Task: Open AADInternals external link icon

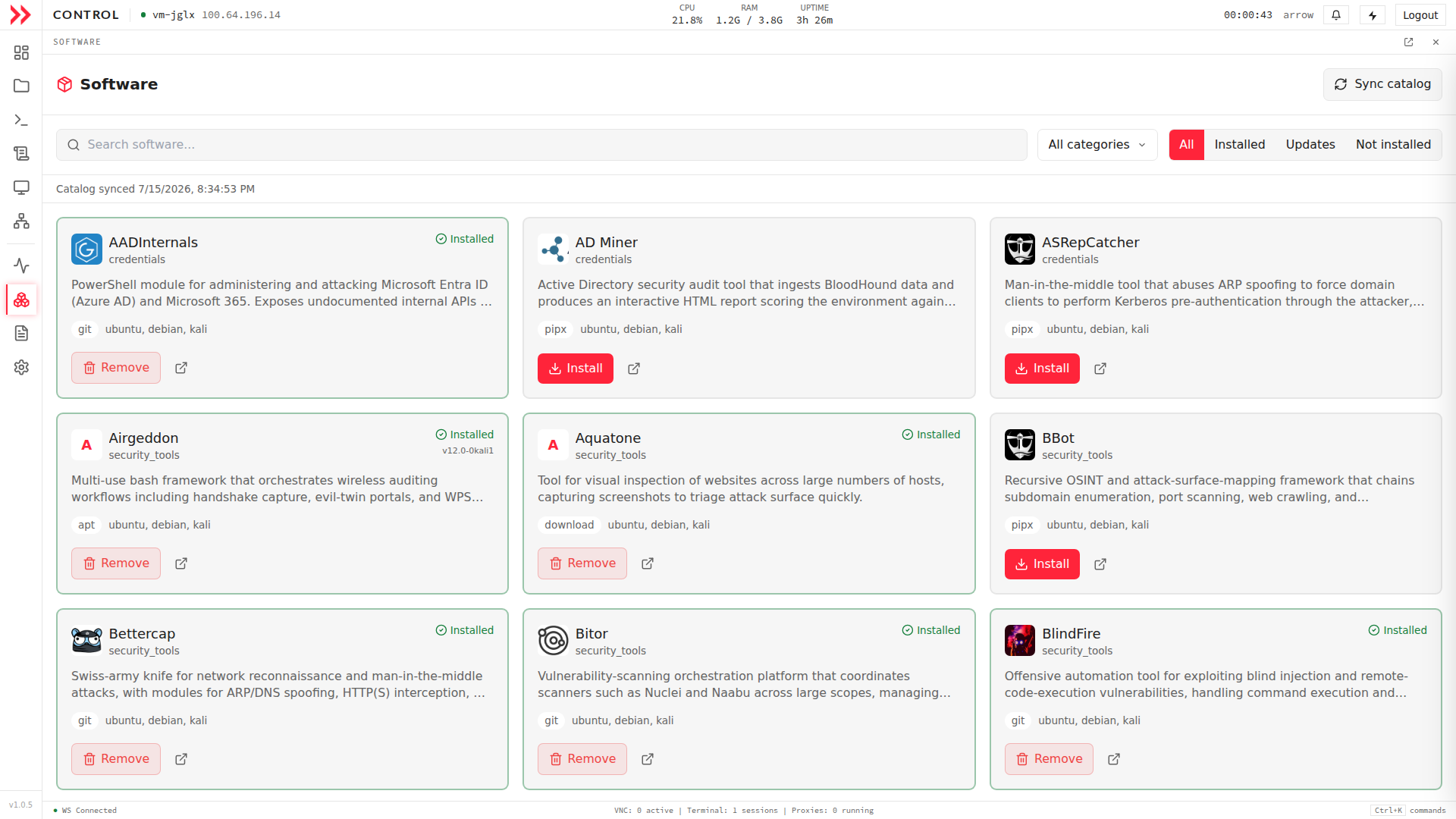Action: [181, 368]
